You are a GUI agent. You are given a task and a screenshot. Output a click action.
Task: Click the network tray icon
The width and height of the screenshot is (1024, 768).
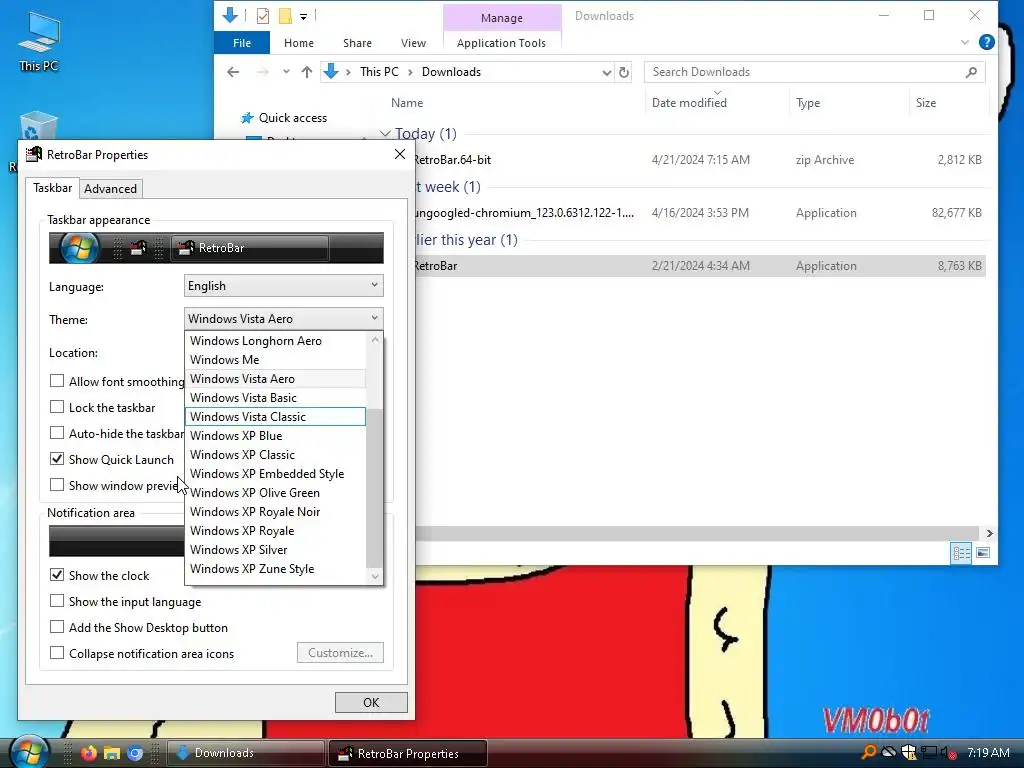(x=929, y=752)
